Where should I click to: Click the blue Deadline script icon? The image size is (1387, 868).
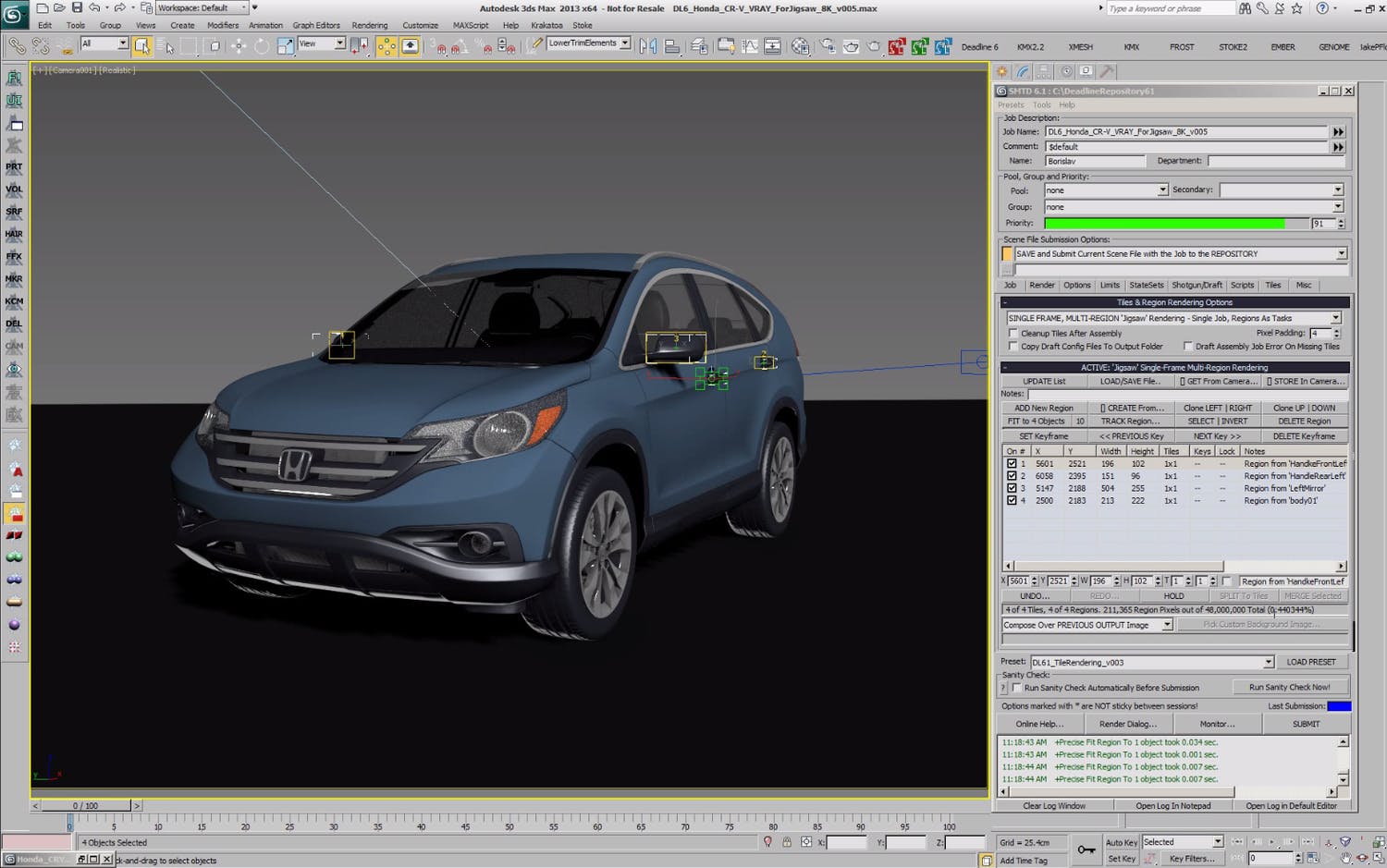pyautogui.click(x=943, y=46)
